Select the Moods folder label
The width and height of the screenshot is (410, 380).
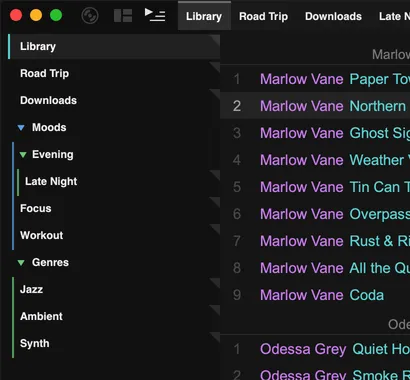49,127
